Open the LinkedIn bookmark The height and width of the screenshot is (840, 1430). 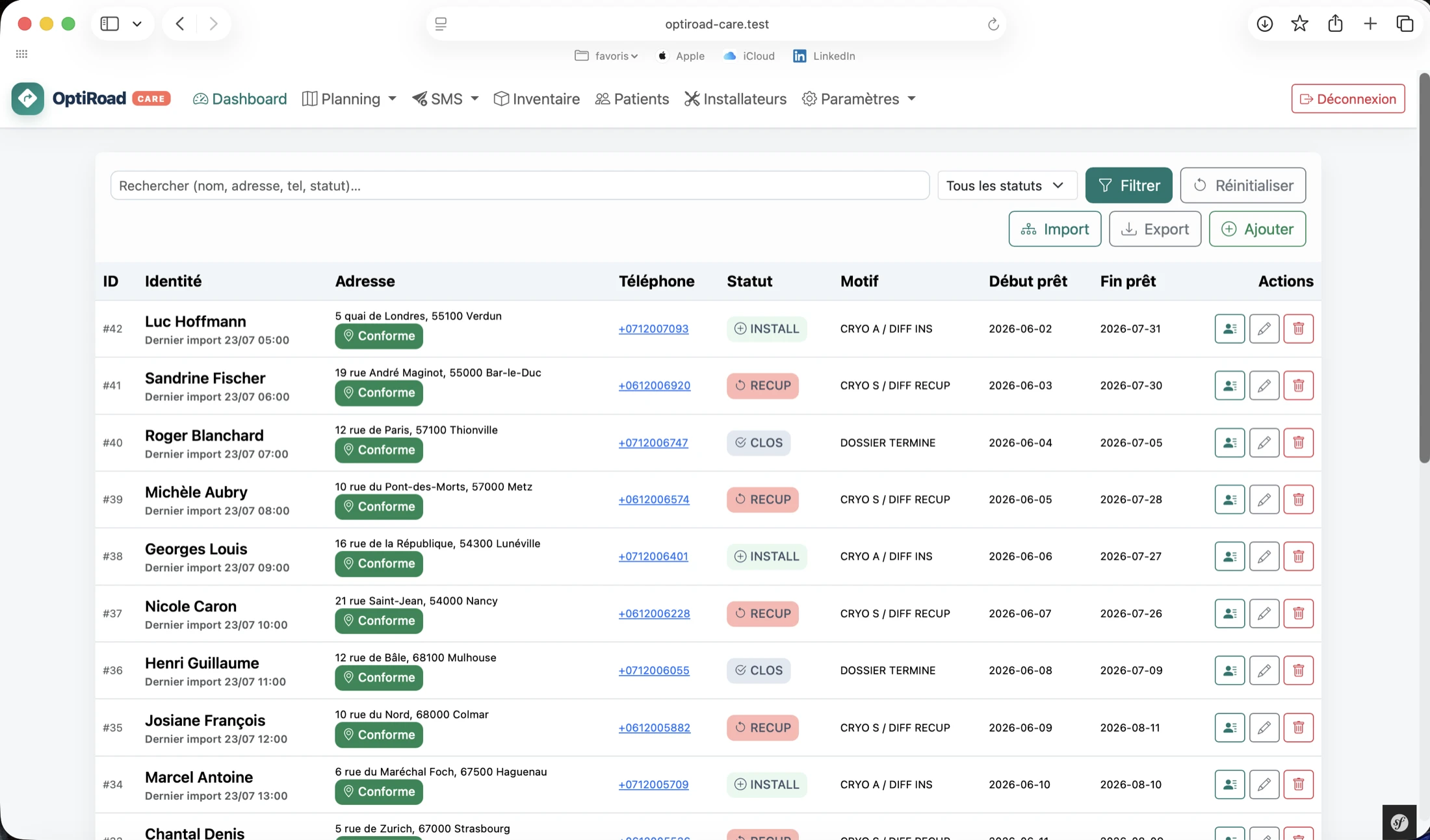(824, 56)
